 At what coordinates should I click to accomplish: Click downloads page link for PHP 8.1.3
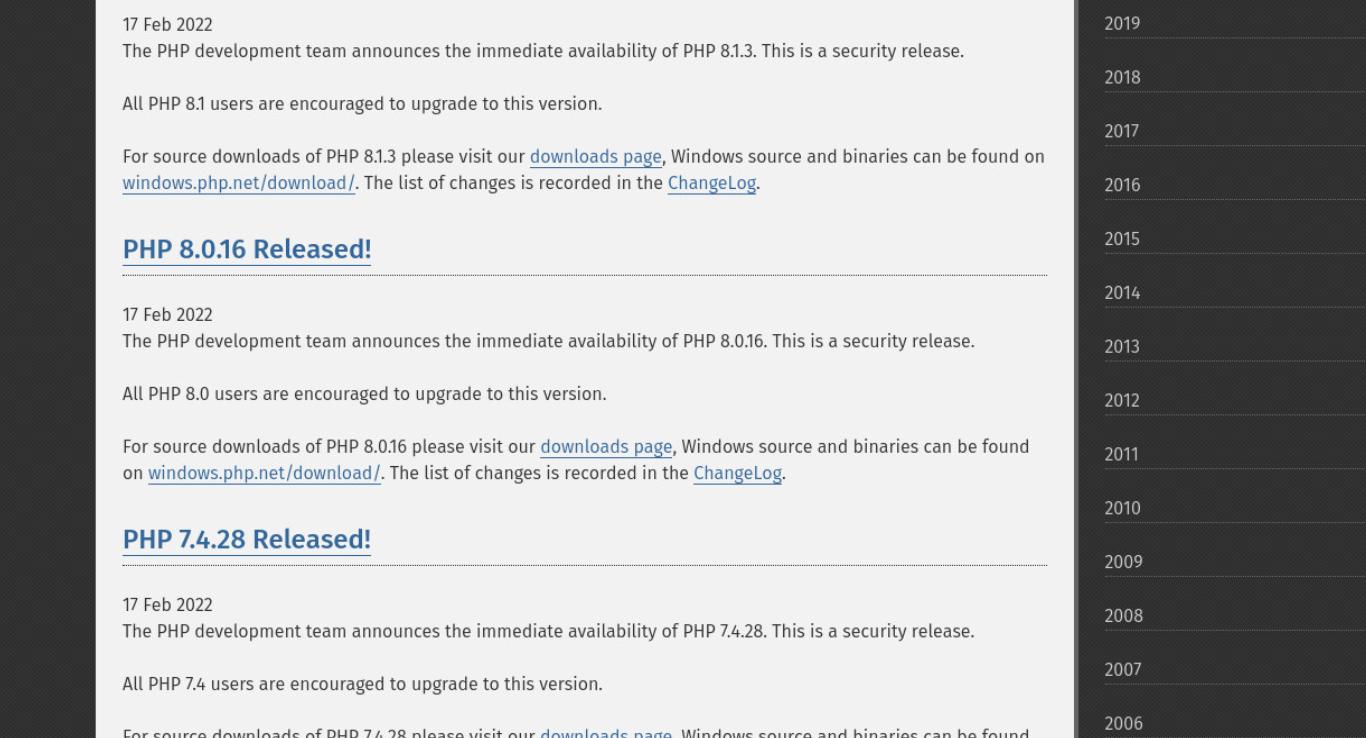tap(595, 157)
